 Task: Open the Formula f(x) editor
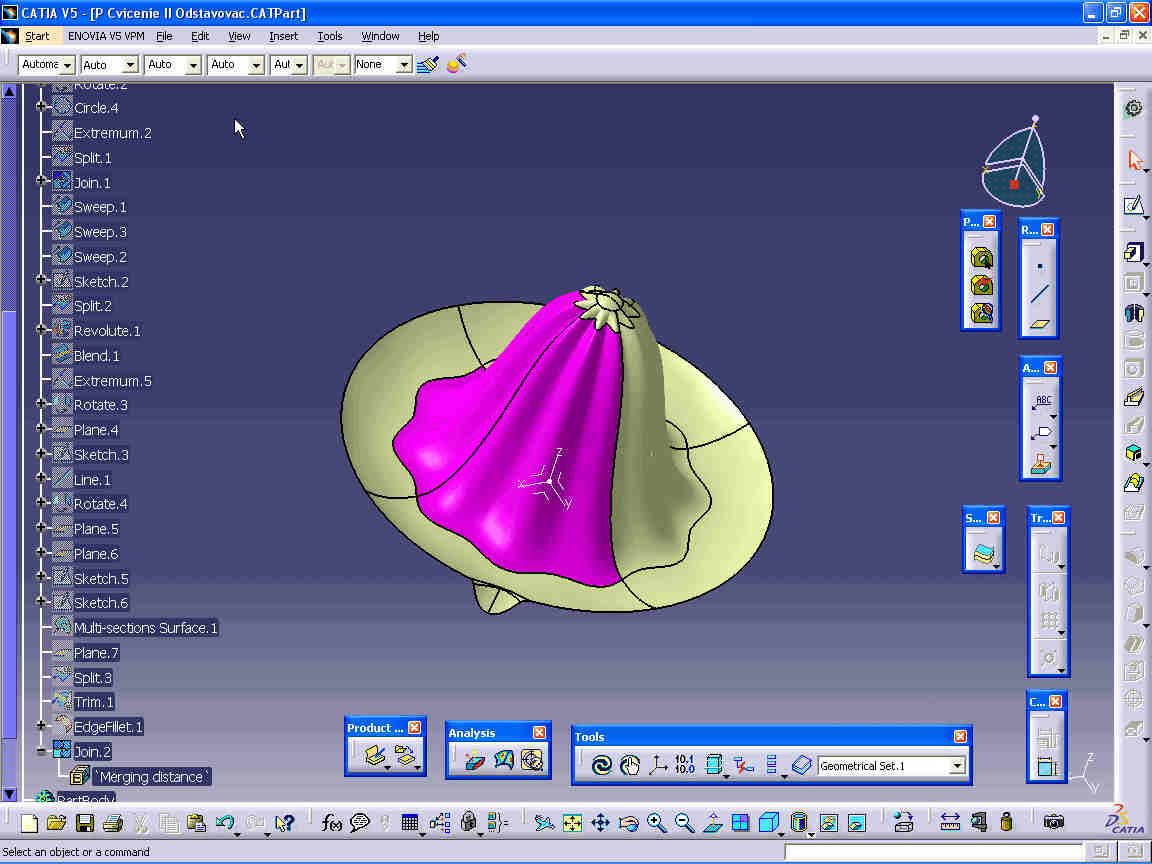click(x=331, y=823)
